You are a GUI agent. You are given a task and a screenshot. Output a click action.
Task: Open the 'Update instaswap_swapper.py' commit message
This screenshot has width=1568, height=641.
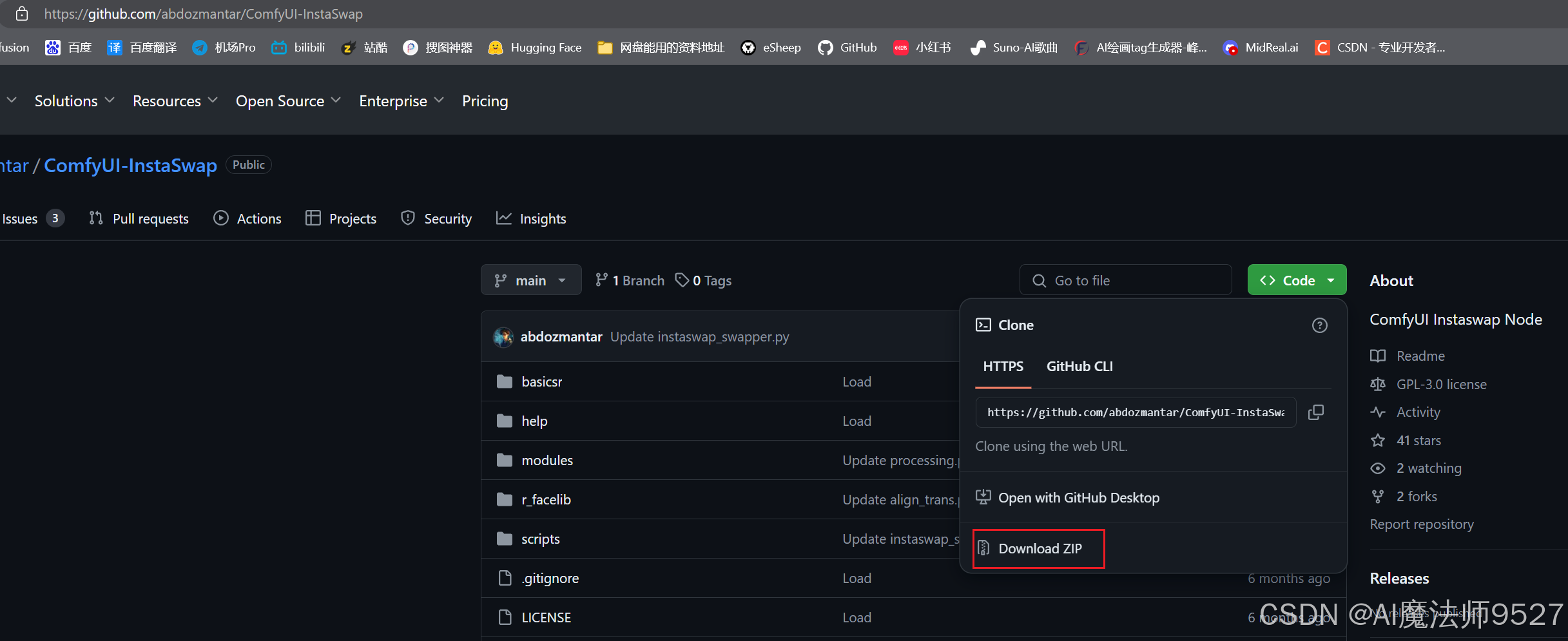[699, 336]
